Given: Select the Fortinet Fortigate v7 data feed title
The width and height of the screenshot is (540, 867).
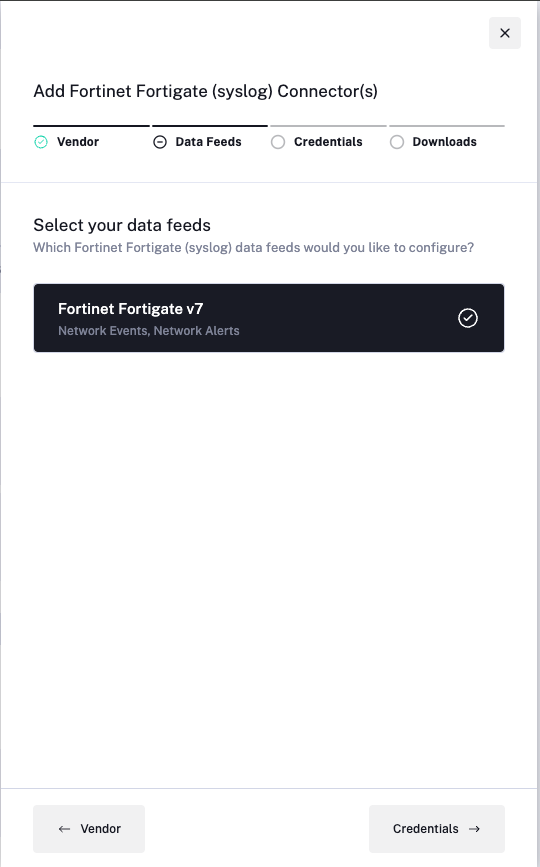Looking at the screenshot, I should [130, 309].
